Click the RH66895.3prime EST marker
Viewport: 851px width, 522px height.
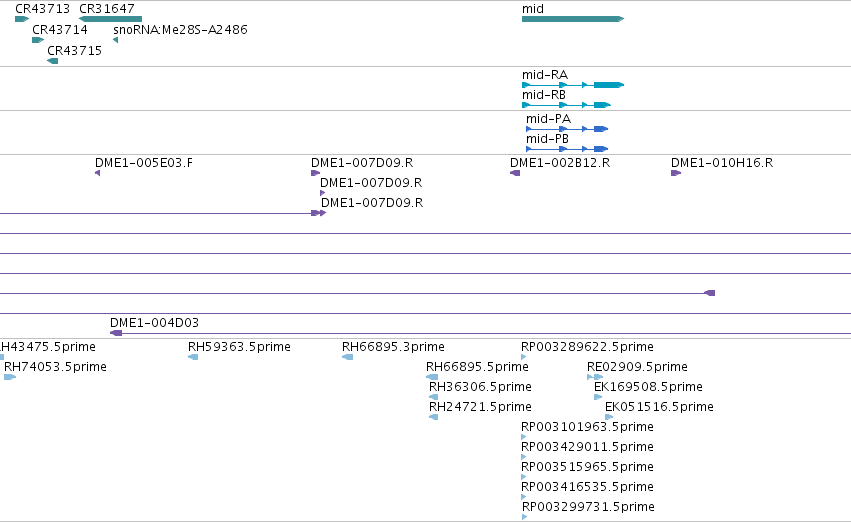pos(347,357)
